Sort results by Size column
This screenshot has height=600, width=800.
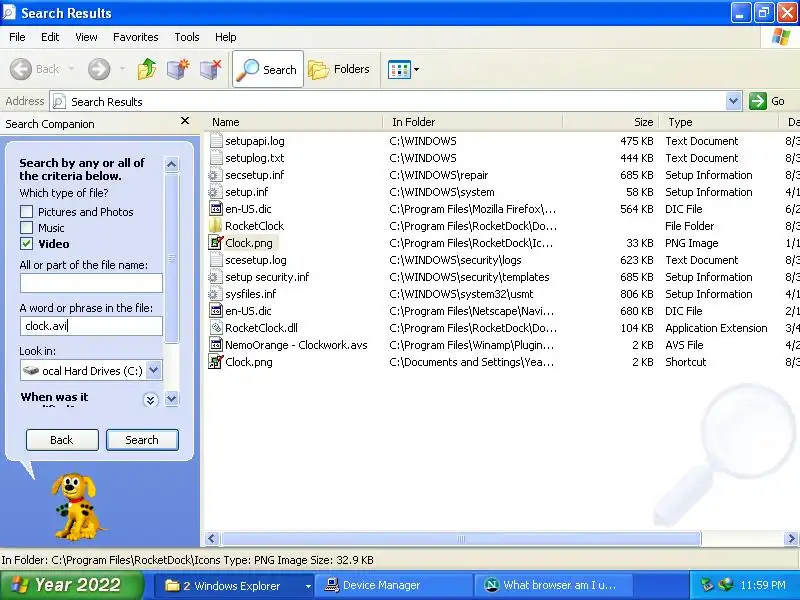coord(610,122)
